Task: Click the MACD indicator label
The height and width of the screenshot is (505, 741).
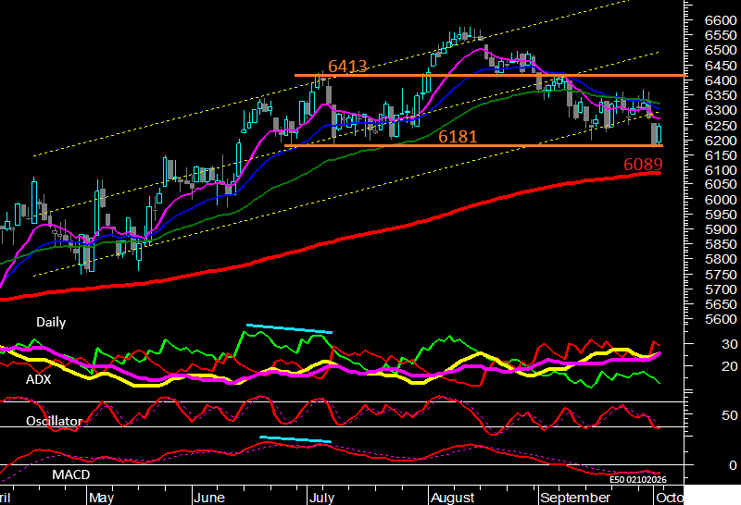Action: click(x=71, y=474)
